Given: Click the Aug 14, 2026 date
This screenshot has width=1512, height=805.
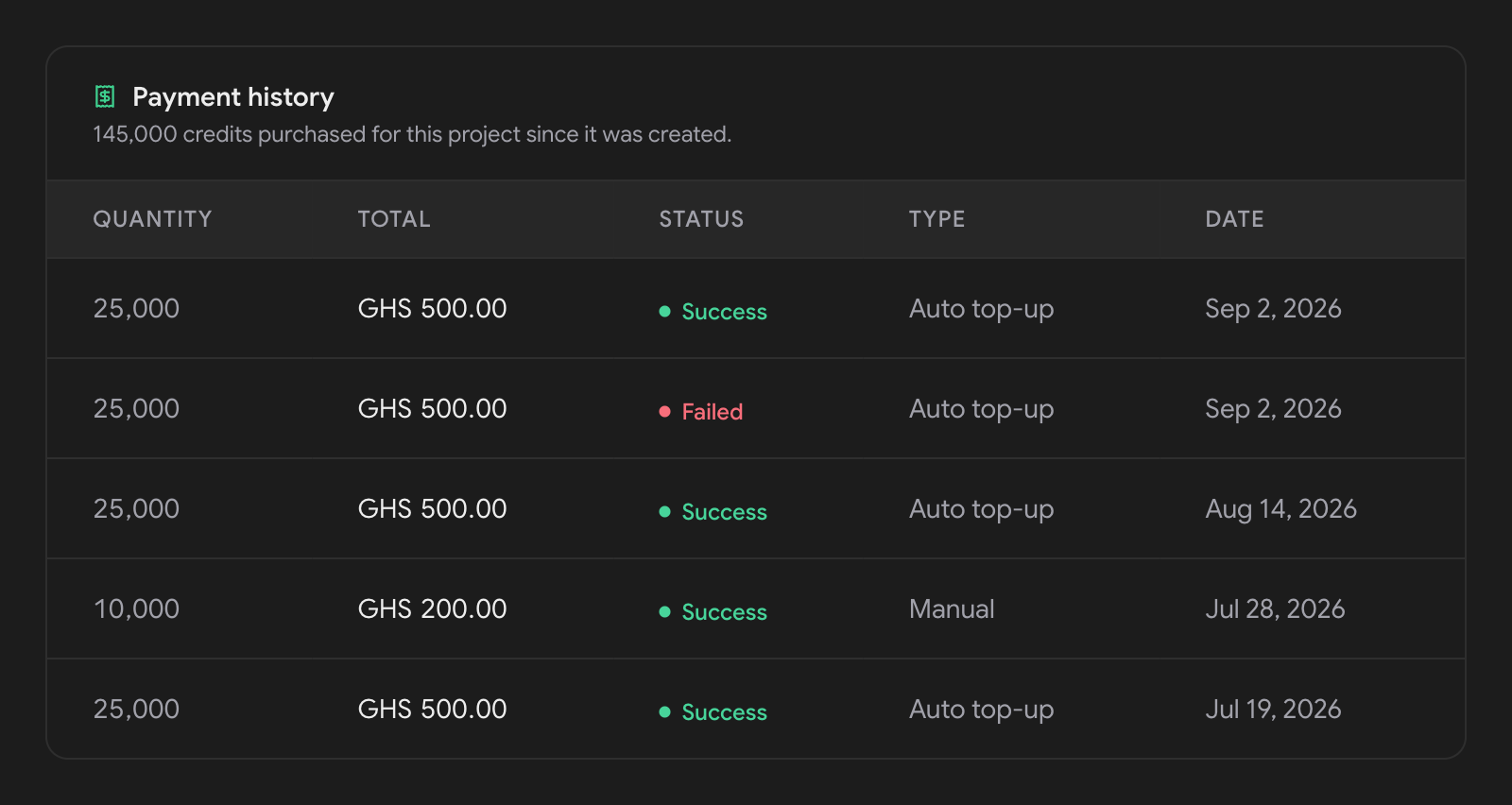Looking at the screenshot, I should coord(1280,509).
